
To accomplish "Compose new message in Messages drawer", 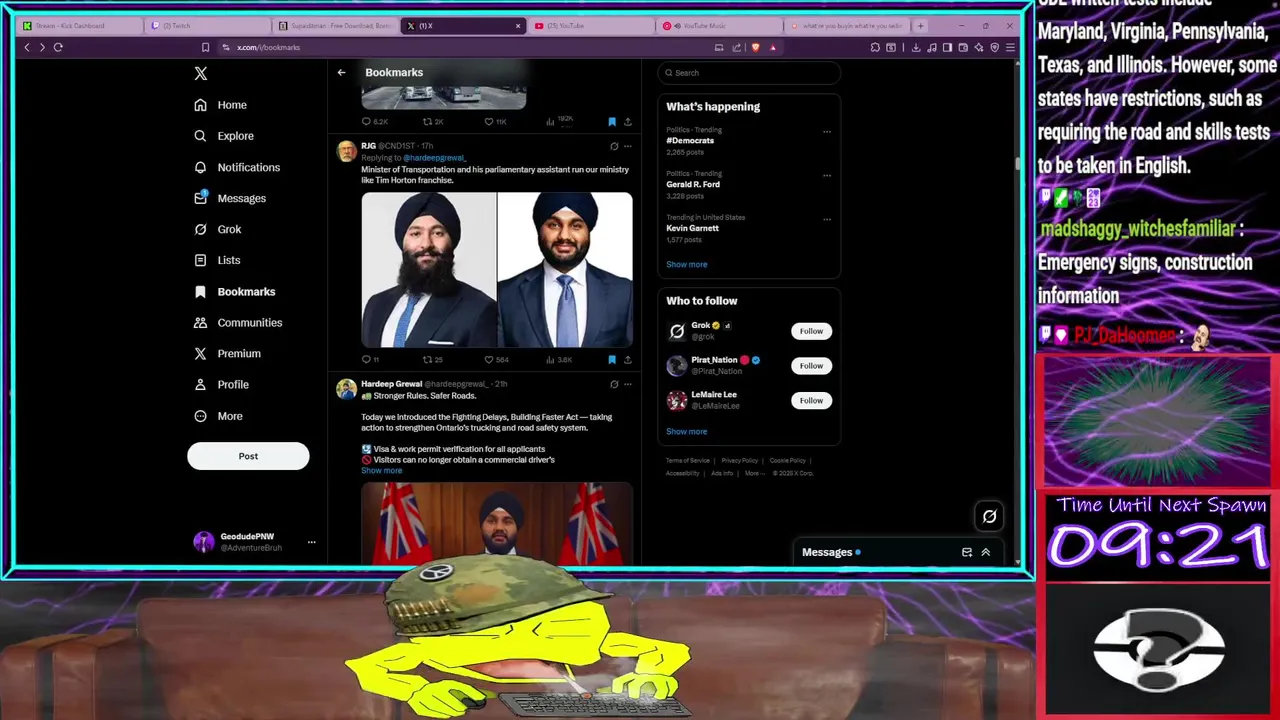I will tap(967, 552).
